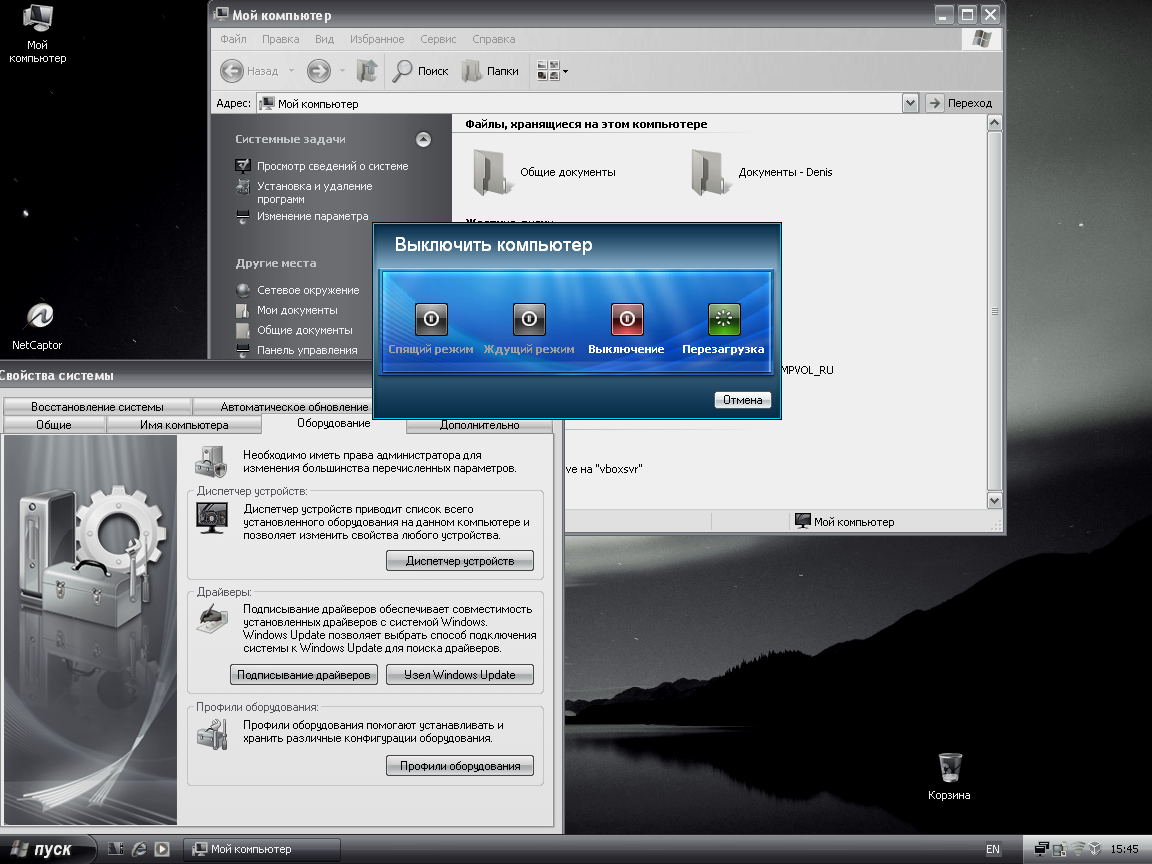The height and width of the screenshot is (864, 1152).
Task: Switch to the Дополнительно tab
Action: point(479,425)
